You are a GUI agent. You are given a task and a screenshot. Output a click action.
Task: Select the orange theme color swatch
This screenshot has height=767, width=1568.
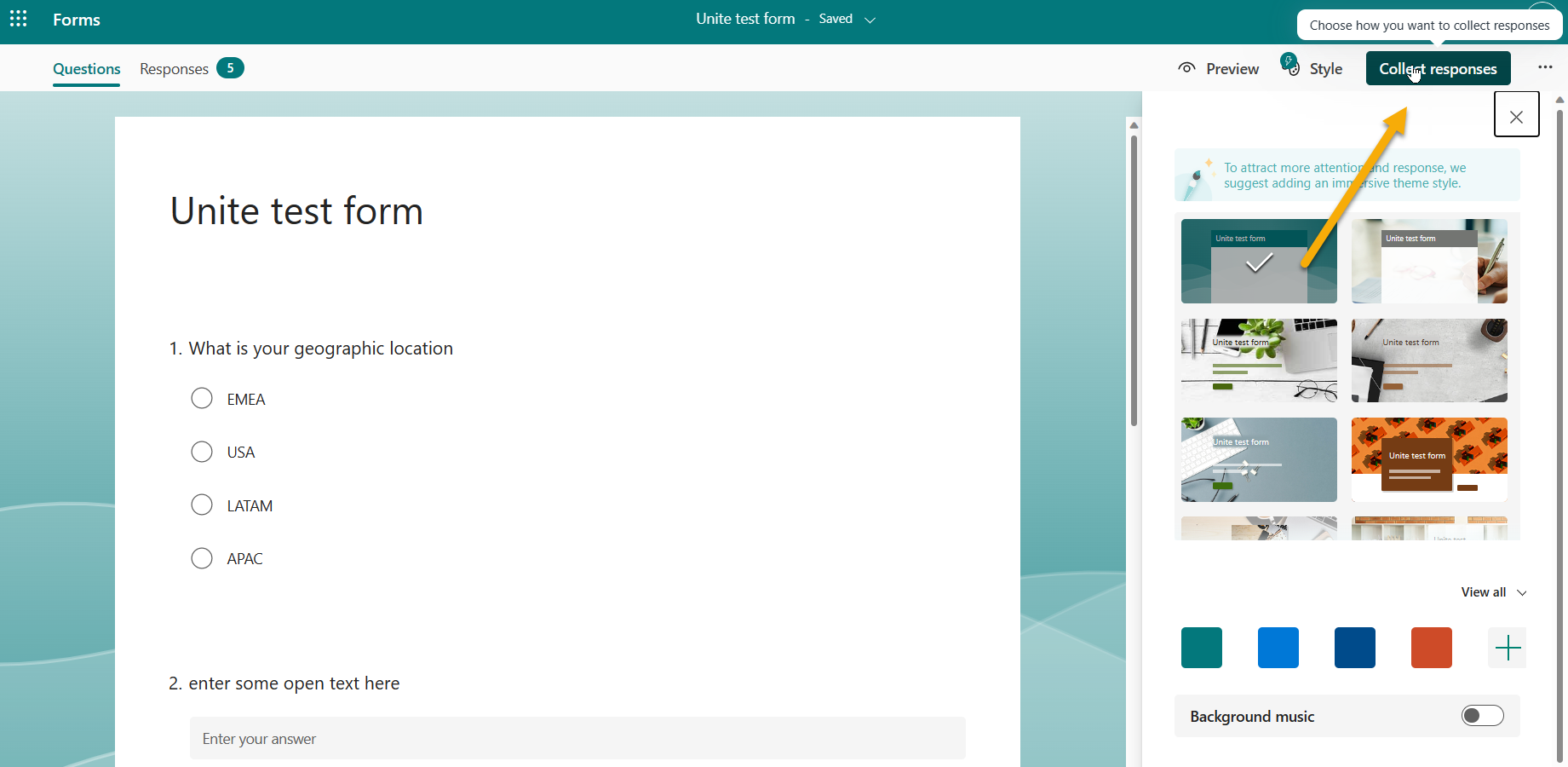1431,648
